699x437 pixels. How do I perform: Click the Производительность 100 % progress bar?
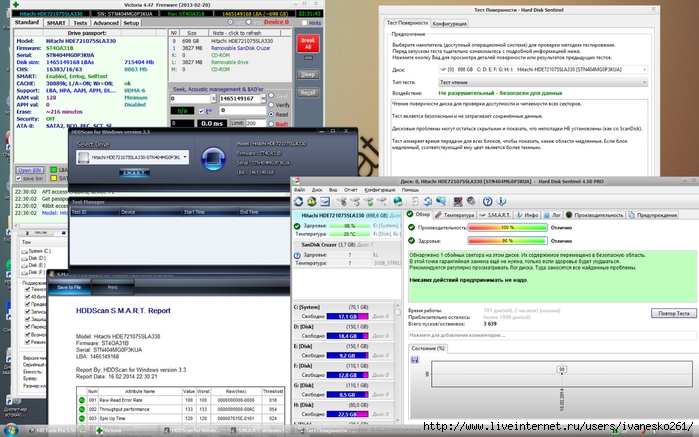tap(507, 227)
